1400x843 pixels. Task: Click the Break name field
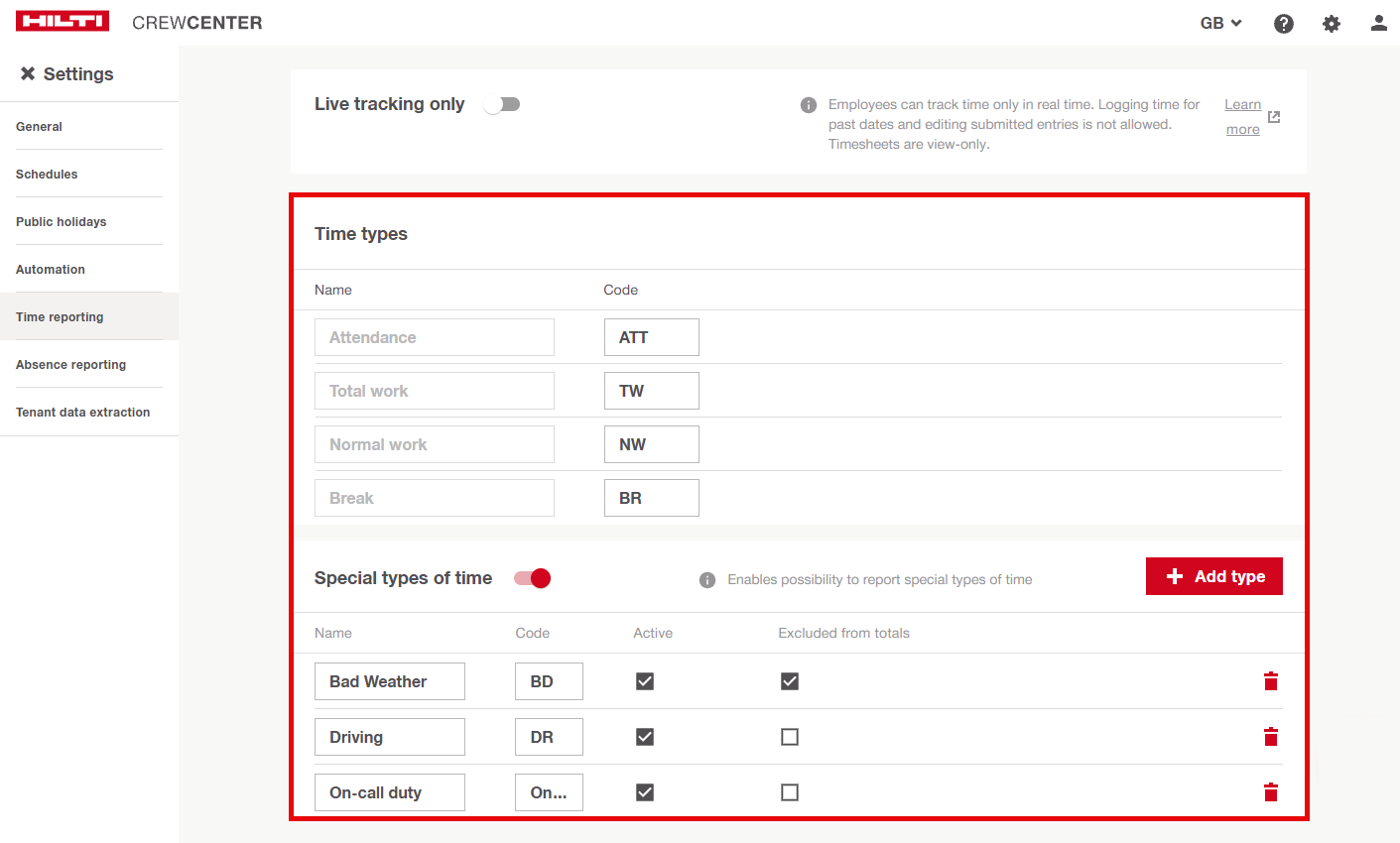[435, 498]
